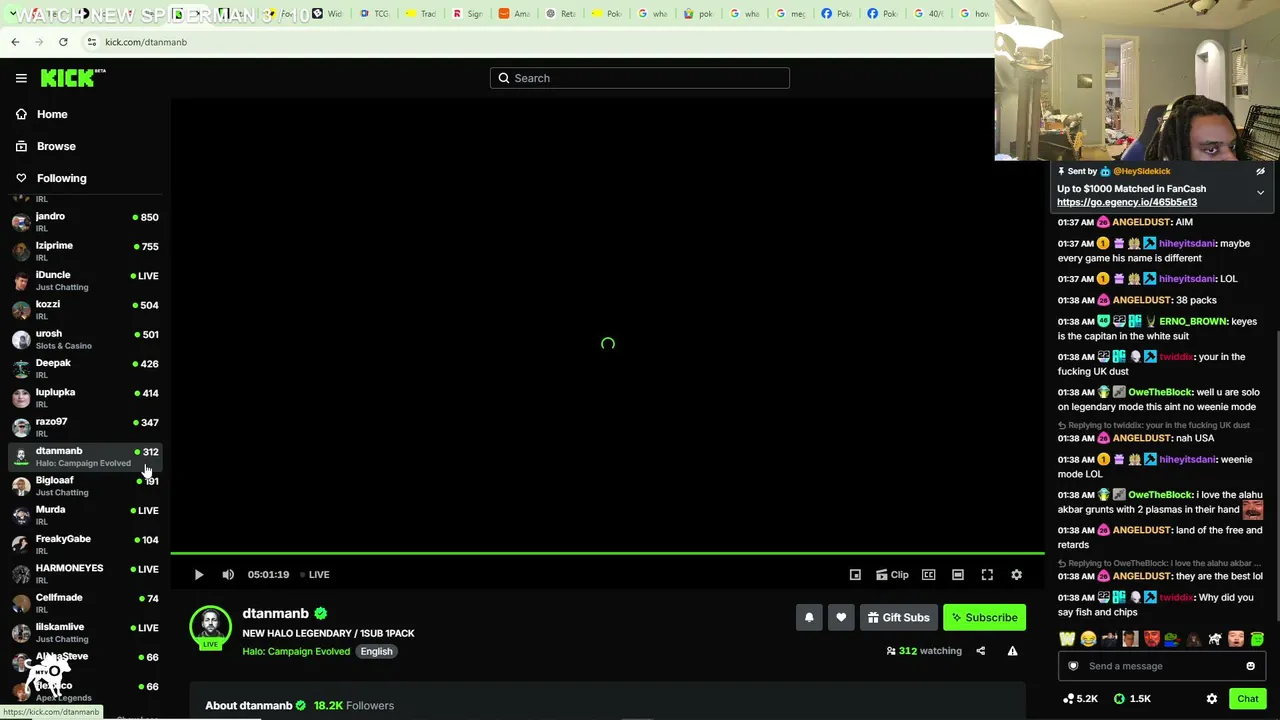
Task: Open mini player picture-in-picture mode
Action: click(855, 574)
